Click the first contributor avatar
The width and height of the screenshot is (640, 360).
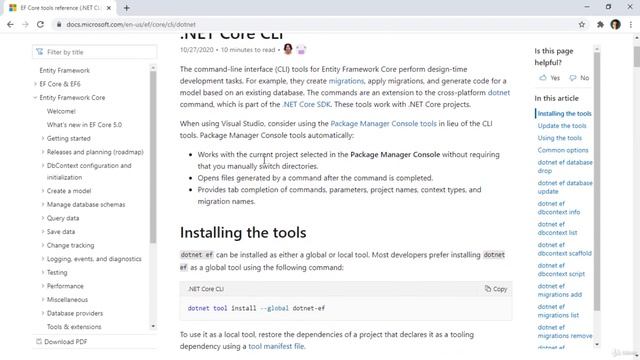pyautogui.click(x=288, y=49)
